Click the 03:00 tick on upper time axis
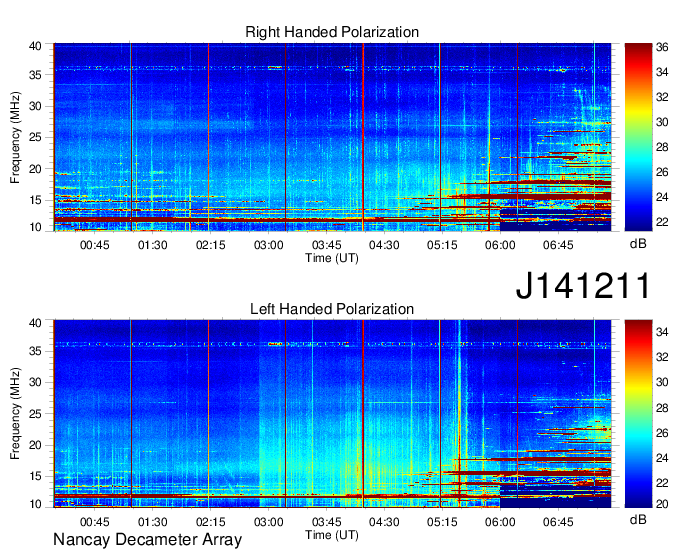This screenshot has width=680, height=552. coord(268,245)
